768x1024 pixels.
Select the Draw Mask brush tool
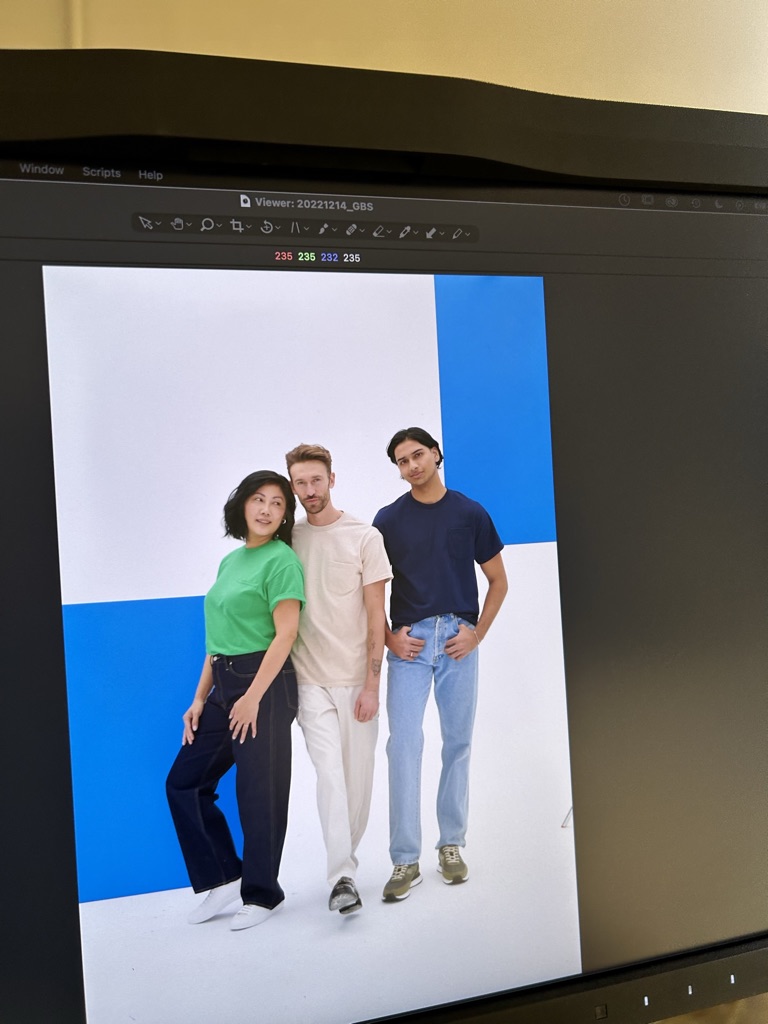click(323, 229)
